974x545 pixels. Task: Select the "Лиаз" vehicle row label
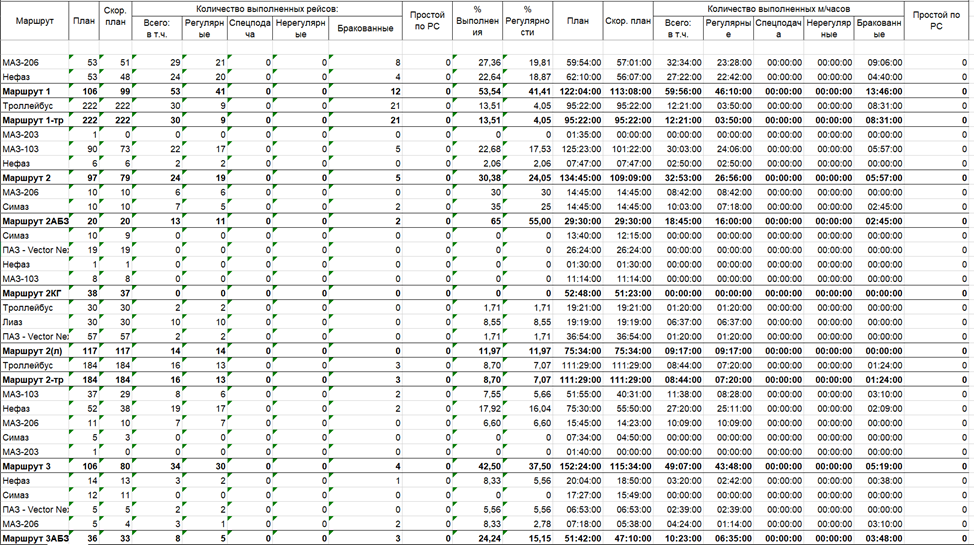[13, 323]
